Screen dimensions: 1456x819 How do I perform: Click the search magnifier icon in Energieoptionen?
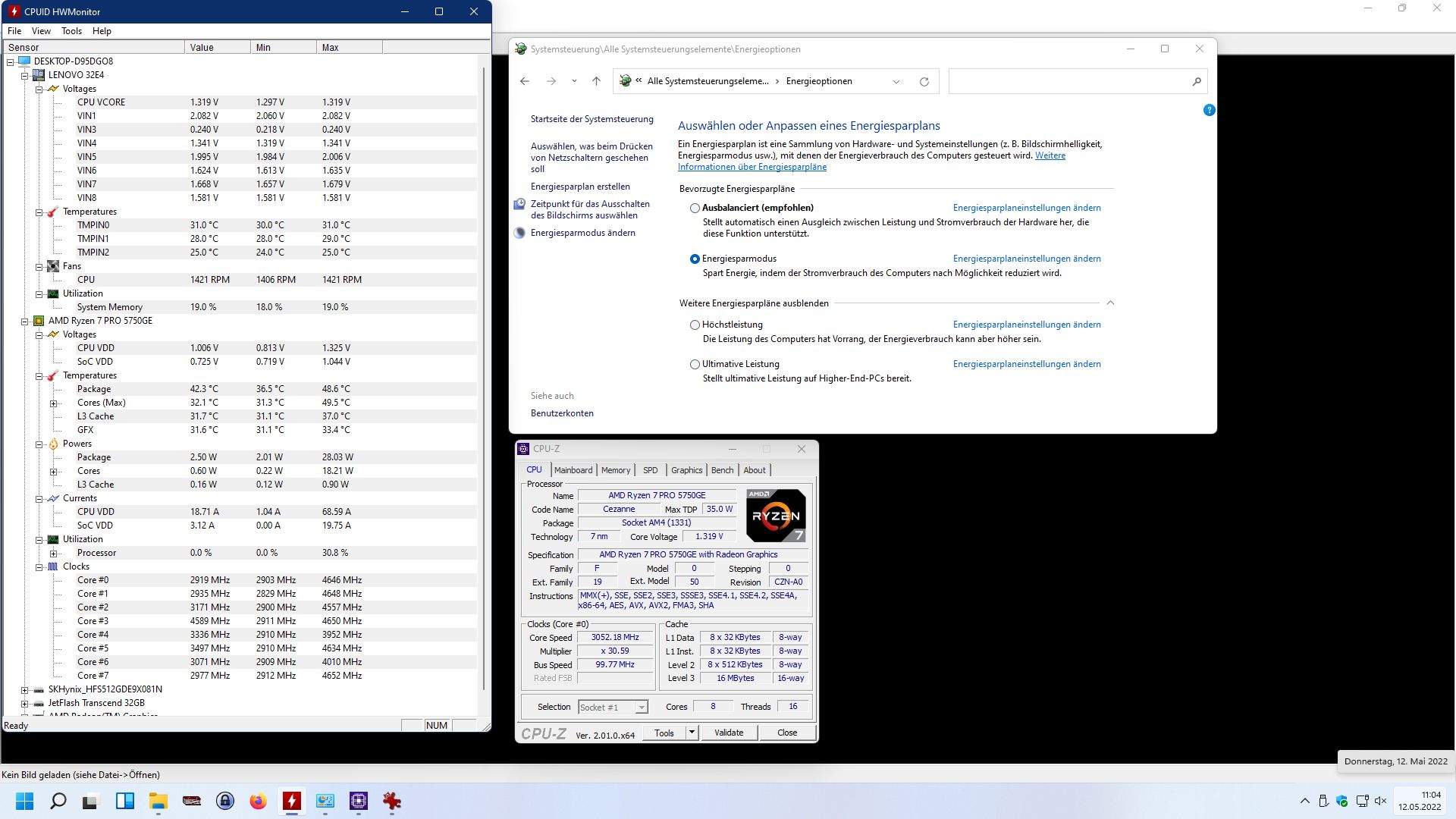point(1197,82)
